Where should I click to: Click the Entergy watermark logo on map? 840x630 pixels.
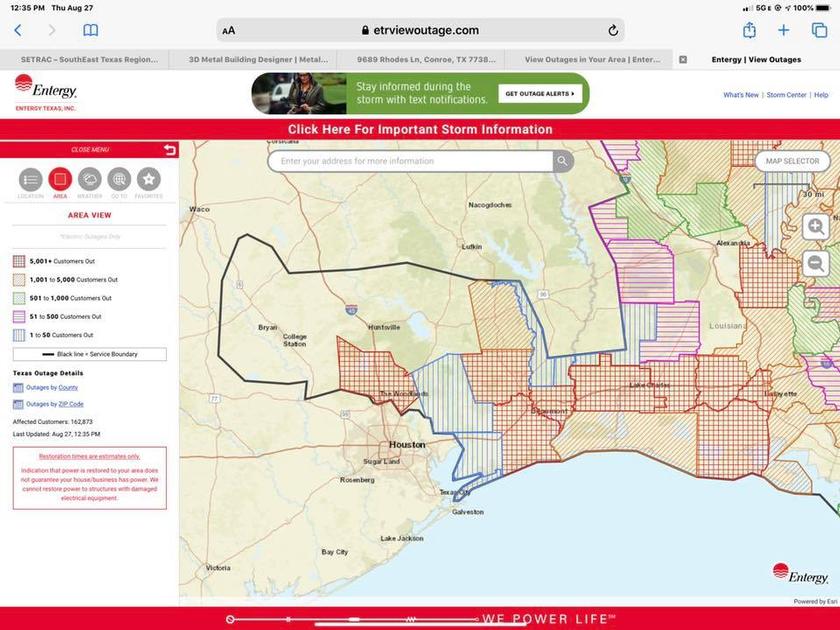800,573
